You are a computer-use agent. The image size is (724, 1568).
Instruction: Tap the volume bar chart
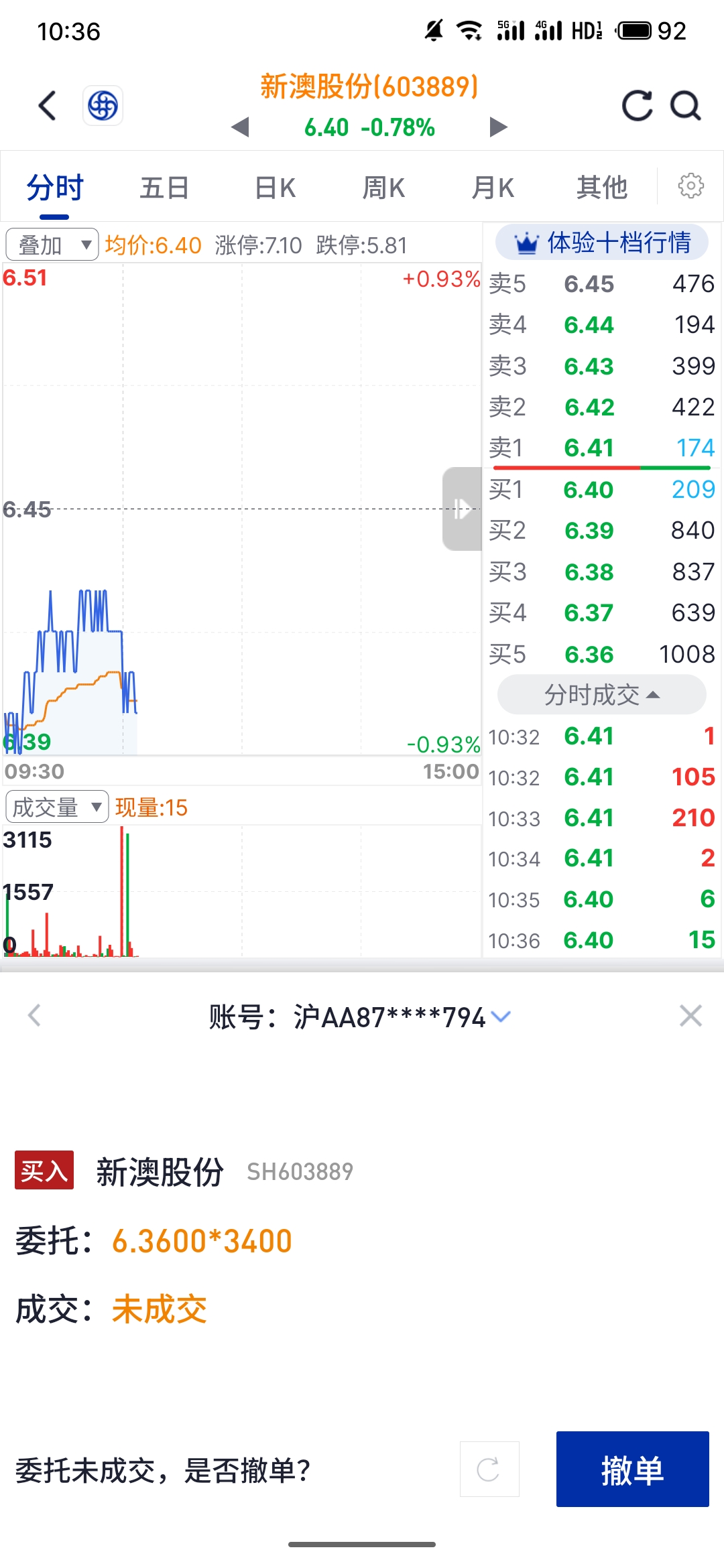pos(242,891)
